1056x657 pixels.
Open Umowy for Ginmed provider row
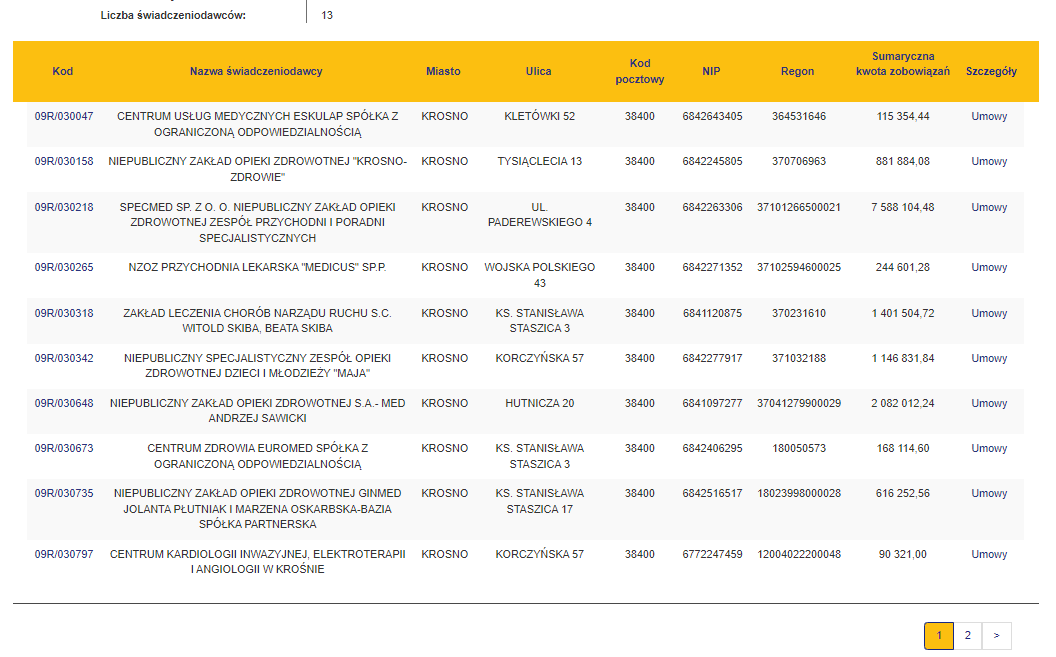coord(989,493)
